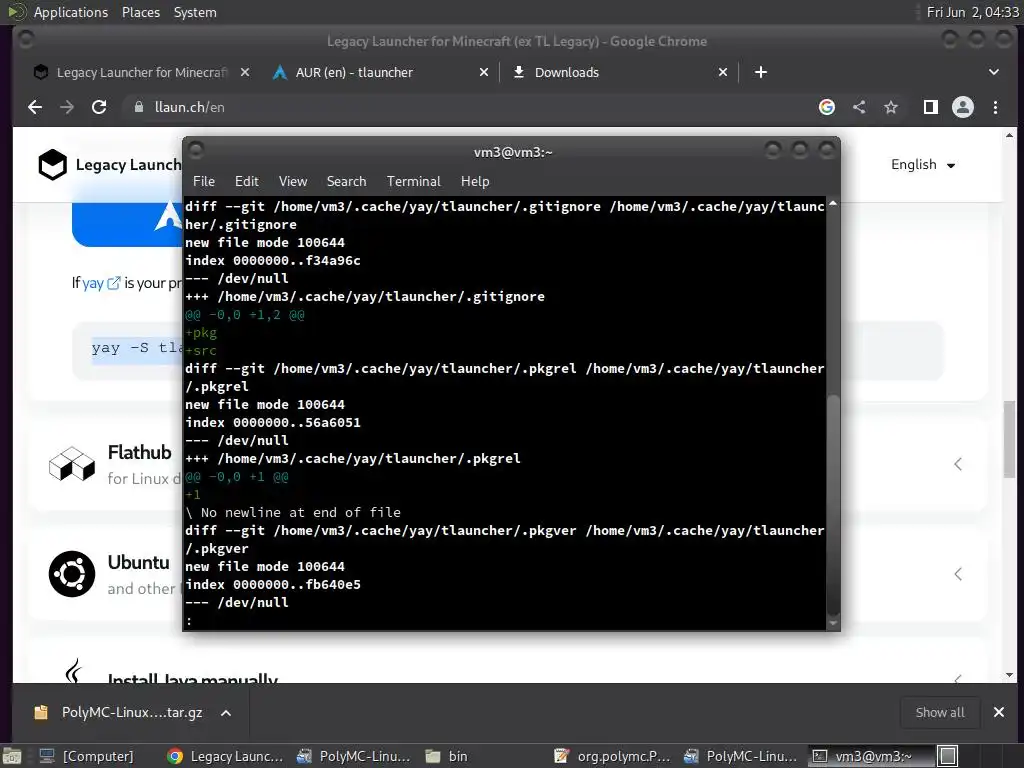
Task: Dismiss the Chrome downloads bar
Action: click(999, 712)
